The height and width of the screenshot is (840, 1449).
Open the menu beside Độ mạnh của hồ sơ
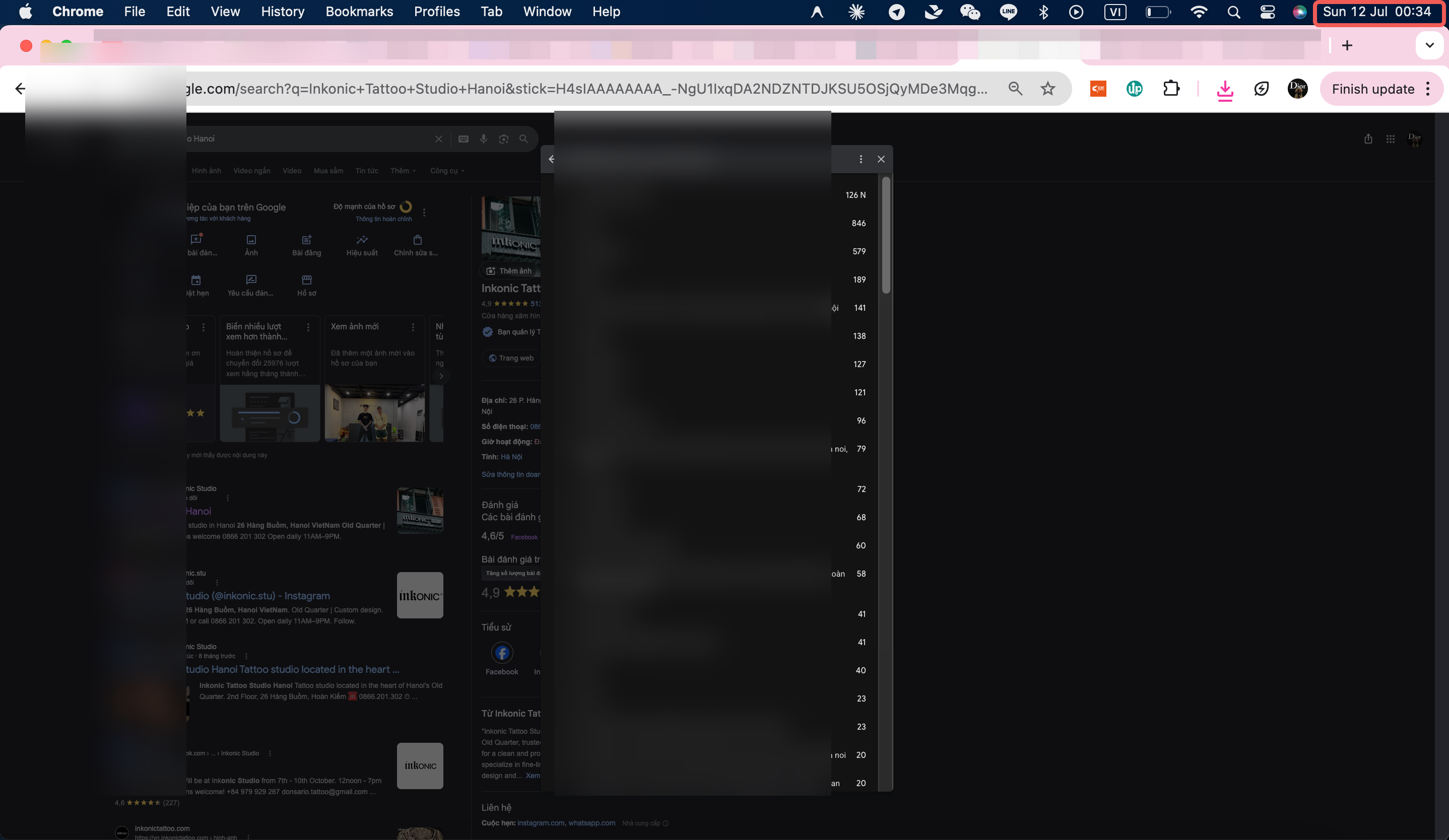424,213
